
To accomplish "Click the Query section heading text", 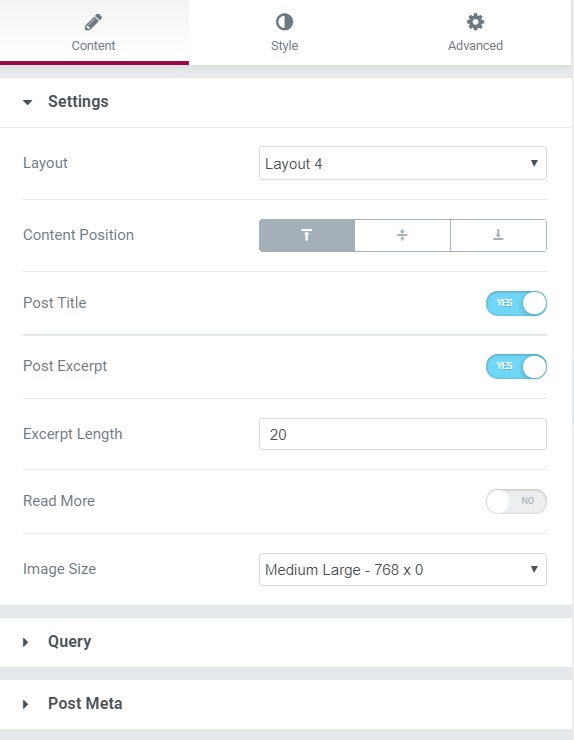I will pyautogui.click(x=69, y=641).
